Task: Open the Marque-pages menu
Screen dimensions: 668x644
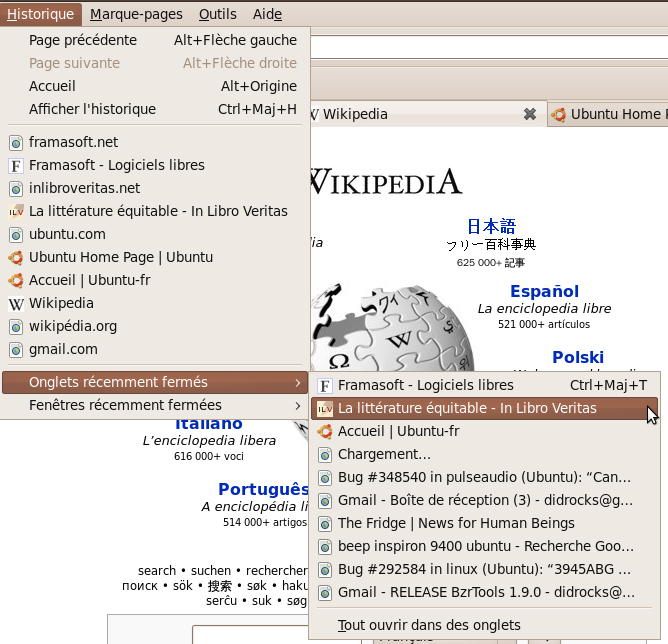Action: pos(136,14)
